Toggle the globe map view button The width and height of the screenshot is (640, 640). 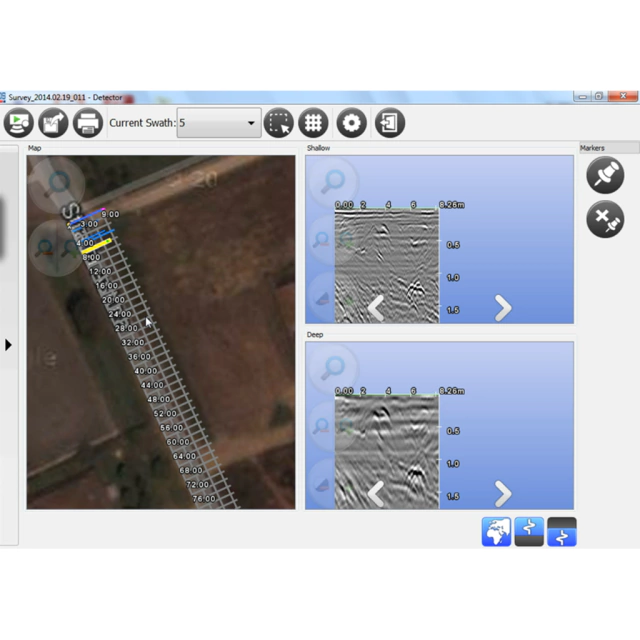497,532
